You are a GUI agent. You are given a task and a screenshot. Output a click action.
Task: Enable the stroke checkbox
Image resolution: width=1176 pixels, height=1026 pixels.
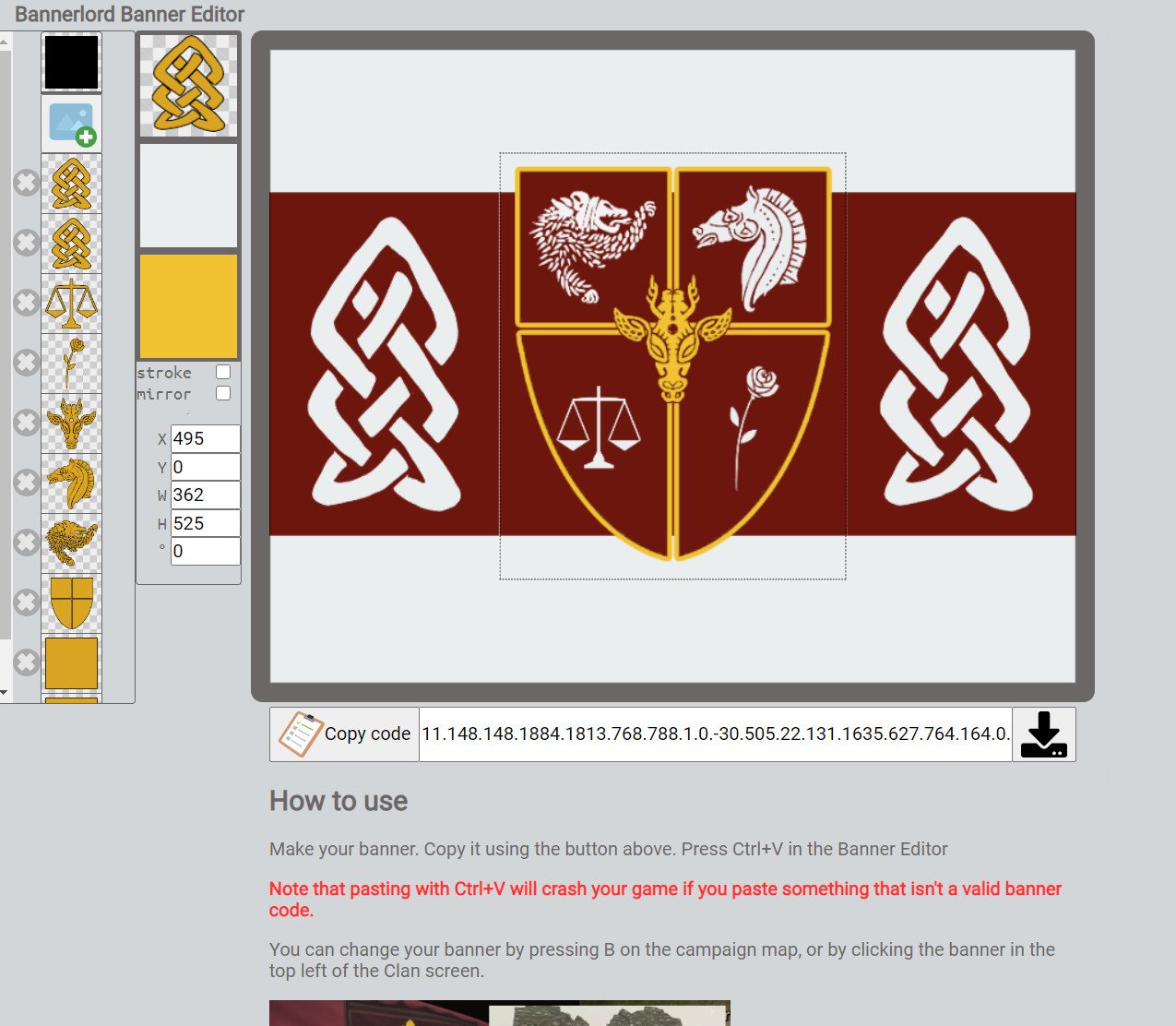click(223, 372)
